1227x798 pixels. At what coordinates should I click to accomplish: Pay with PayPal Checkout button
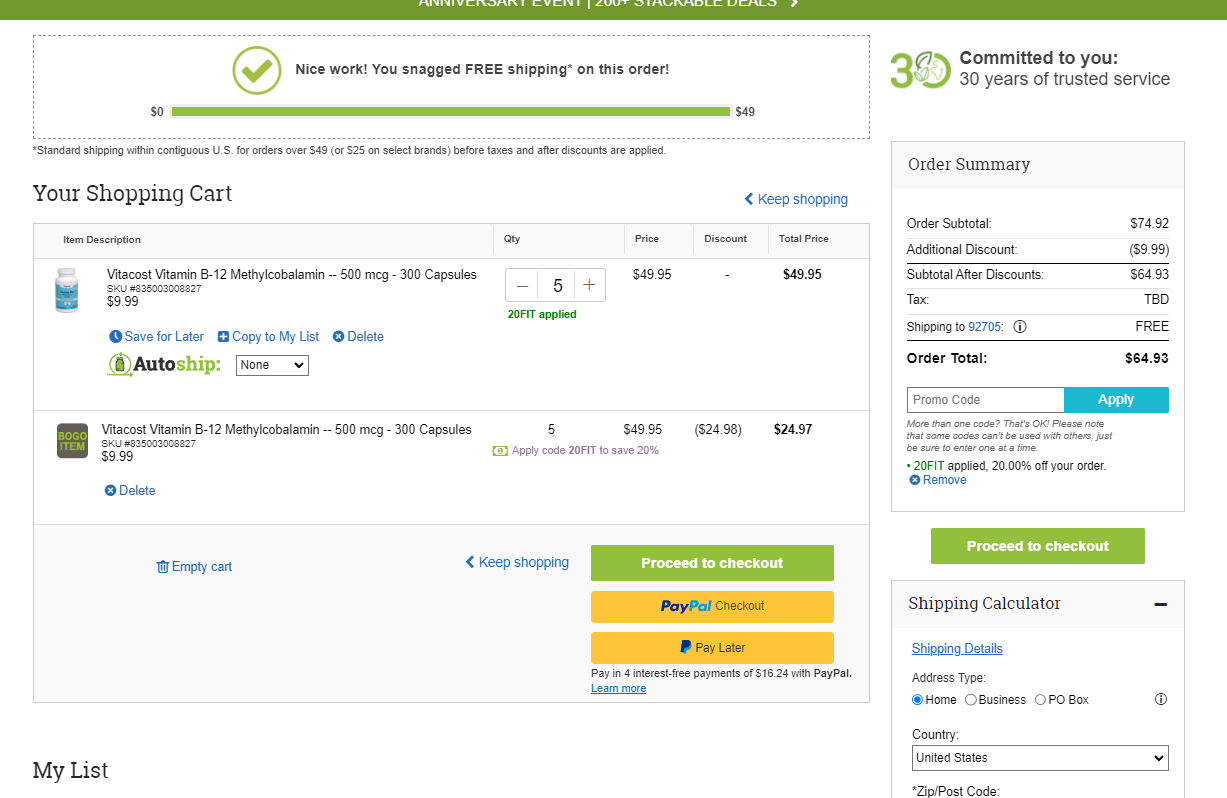coord(712,606)
